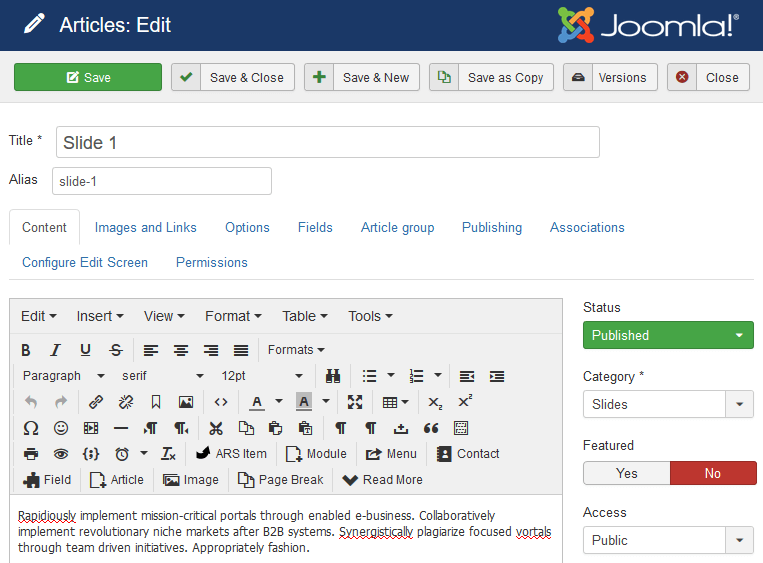The width and height of the screenshot is (763, 563).
Task: Insert a special character (omega icon)
Action: [31, 428]
